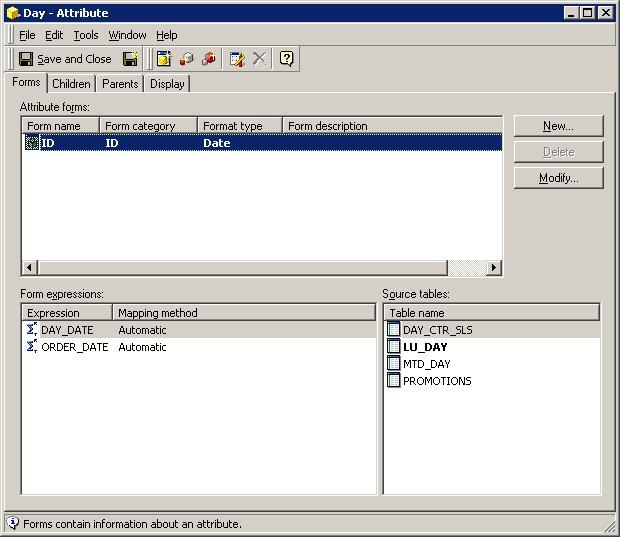Click the Form category column header
620x537 pixels.
click(x=140, y=126)
